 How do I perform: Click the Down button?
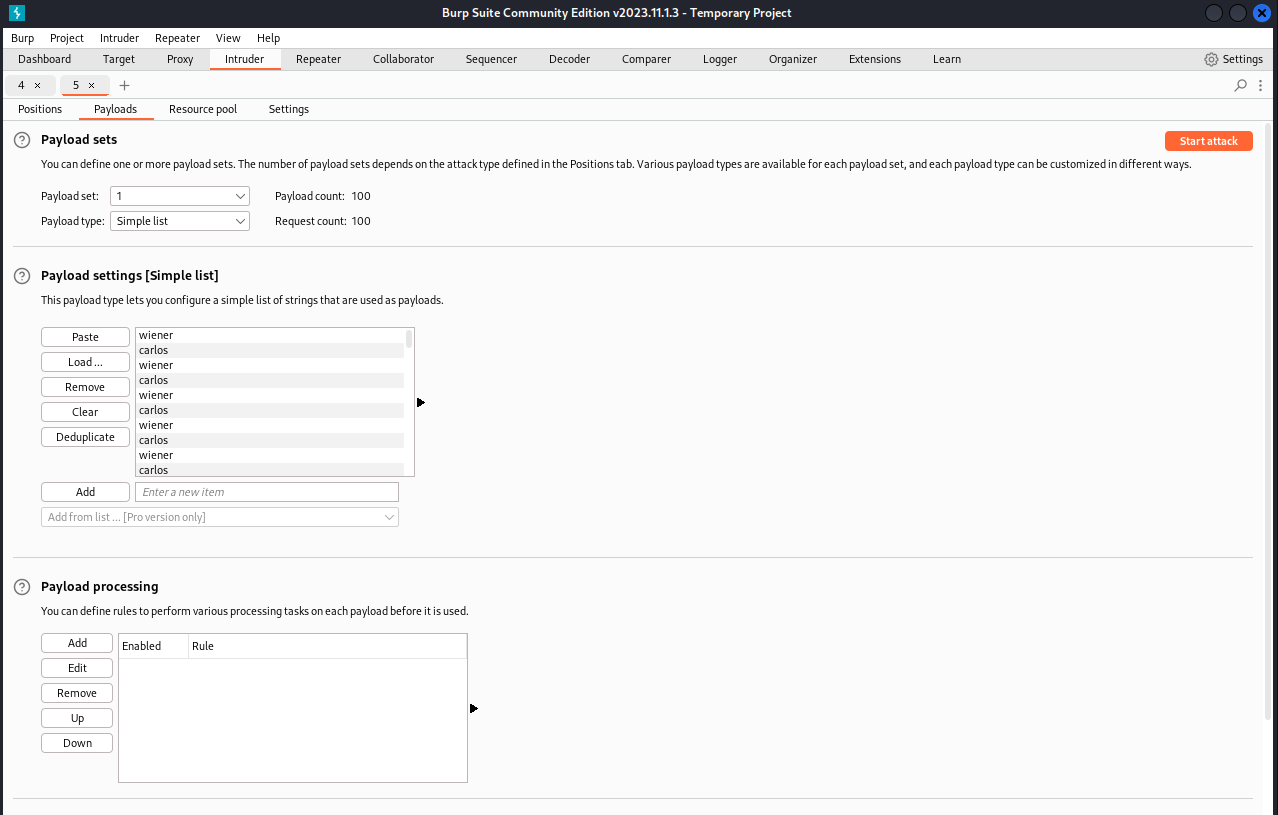point(77,743)
